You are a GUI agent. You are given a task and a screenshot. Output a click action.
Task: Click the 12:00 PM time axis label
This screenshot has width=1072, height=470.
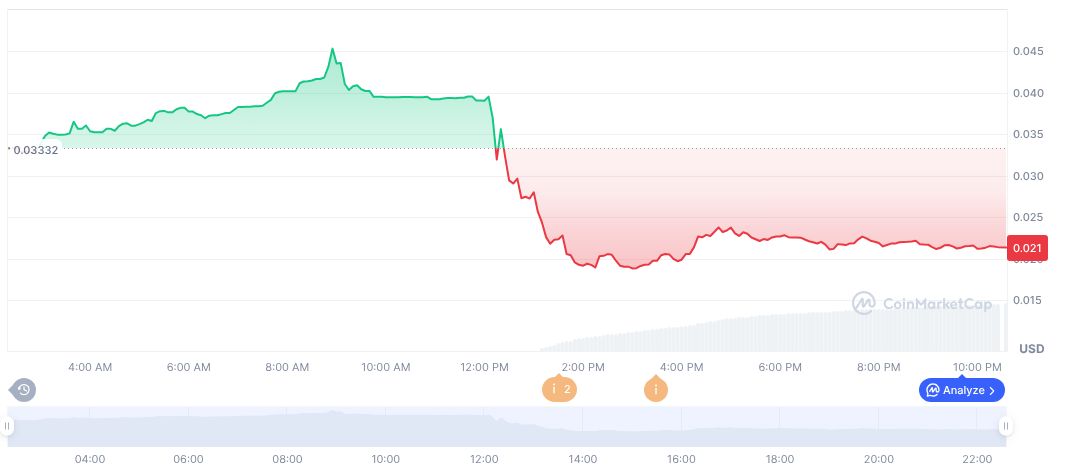point(485,367)
